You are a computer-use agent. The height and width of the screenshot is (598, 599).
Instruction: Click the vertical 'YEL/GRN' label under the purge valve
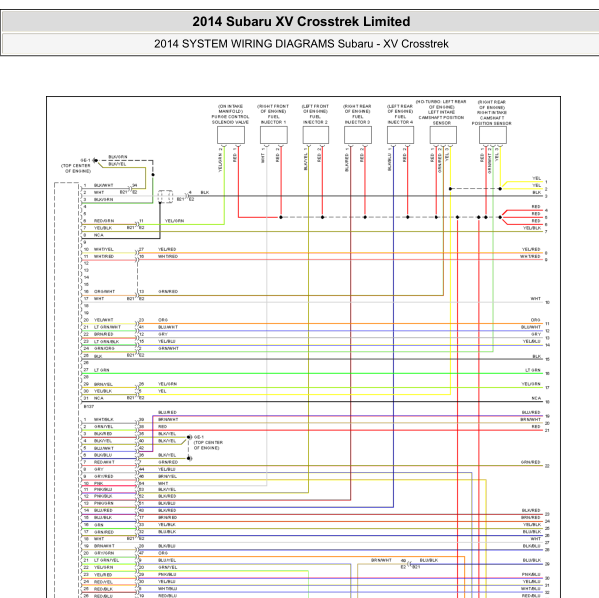(220, 162)
